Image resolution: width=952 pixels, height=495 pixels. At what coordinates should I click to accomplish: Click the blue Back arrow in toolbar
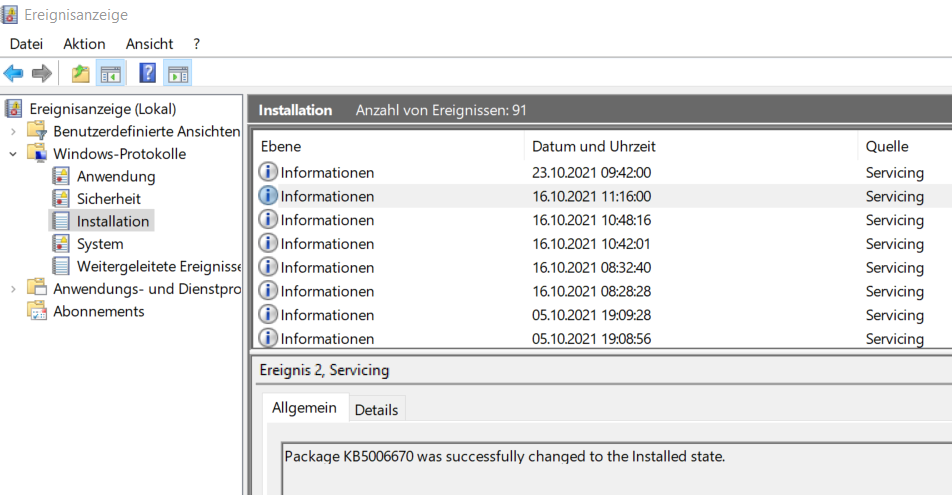point(14,73)
